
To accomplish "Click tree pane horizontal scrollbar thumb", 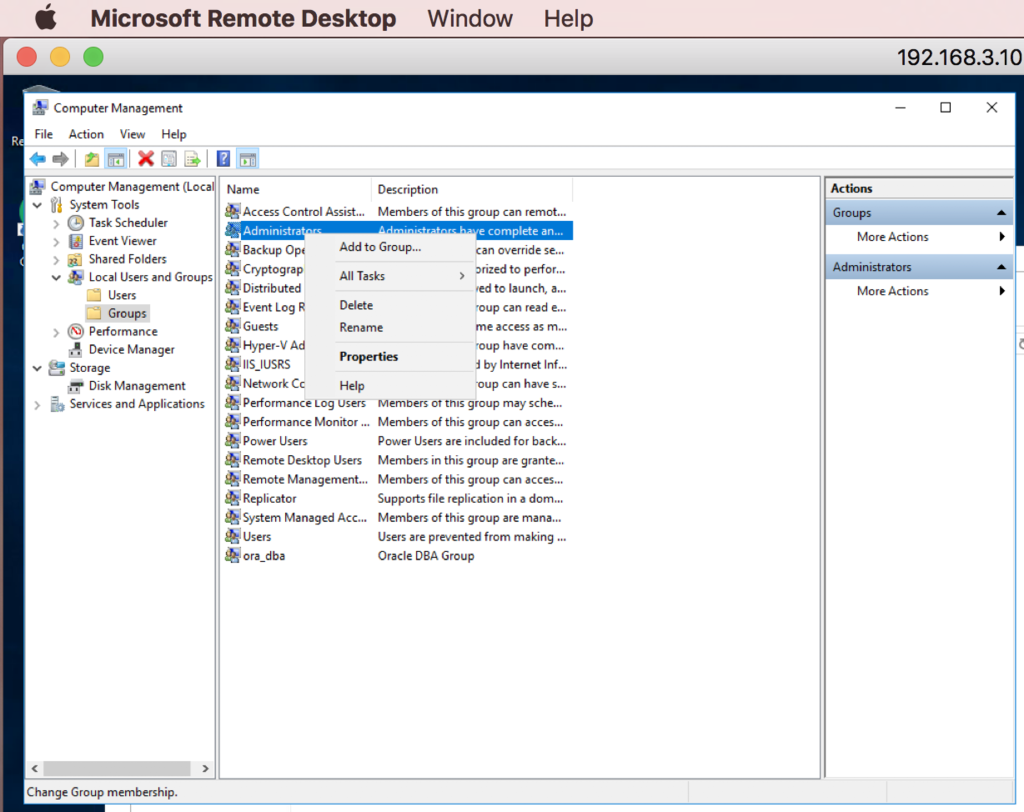I will click(x=117, y=768).
